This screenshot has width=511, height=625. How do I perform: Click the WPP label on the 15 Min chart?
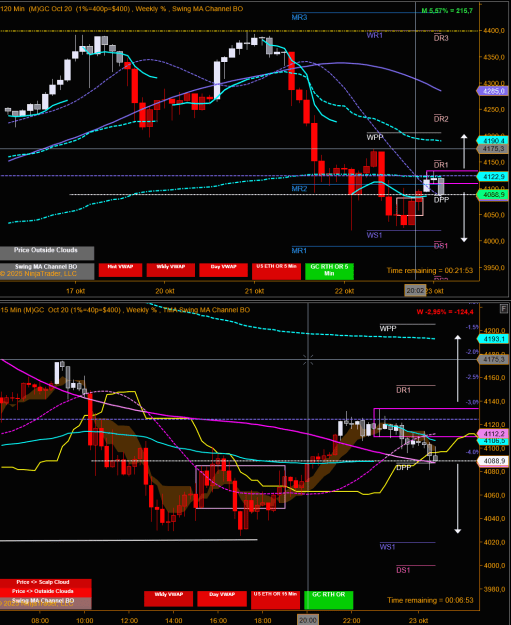(388, 328)
